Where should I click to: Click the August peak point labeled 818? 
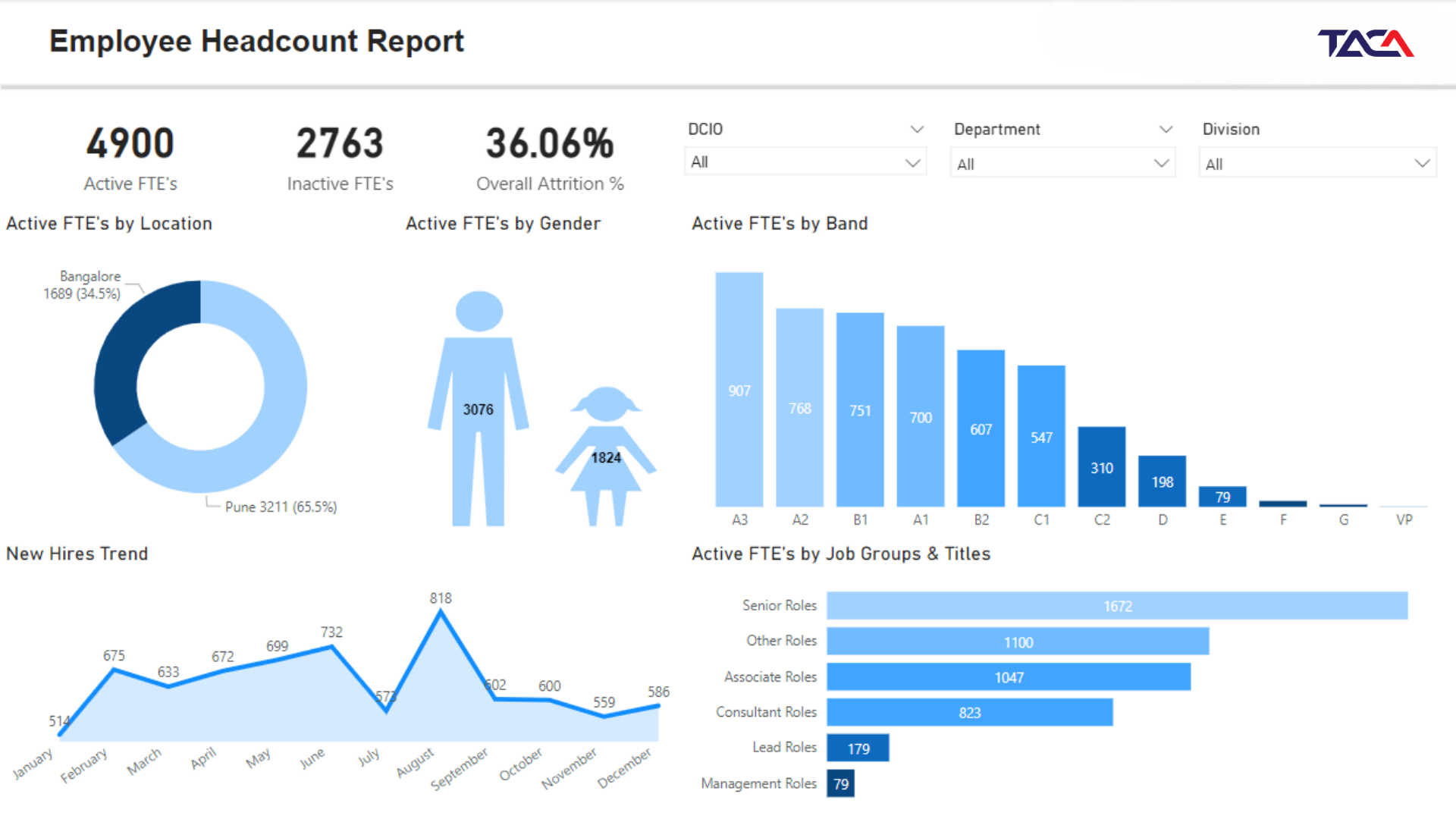click(x=441, y=613)
